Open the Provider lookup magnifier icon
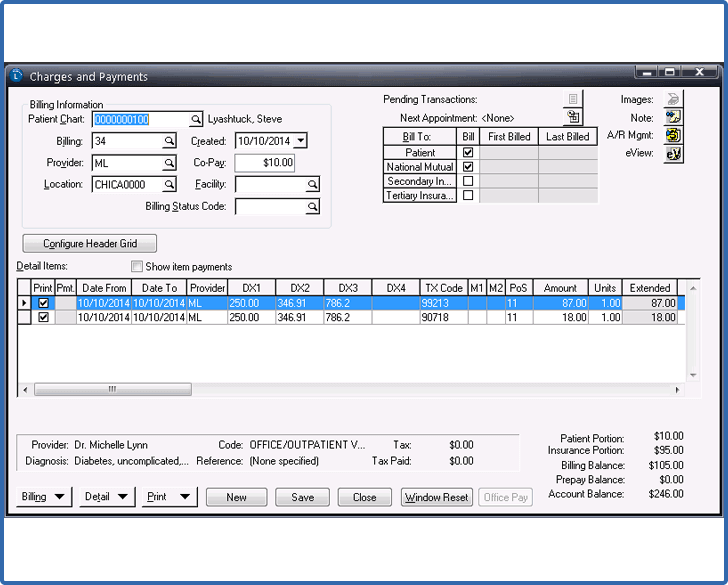The image size is (728, 585). tap(169, 163)
